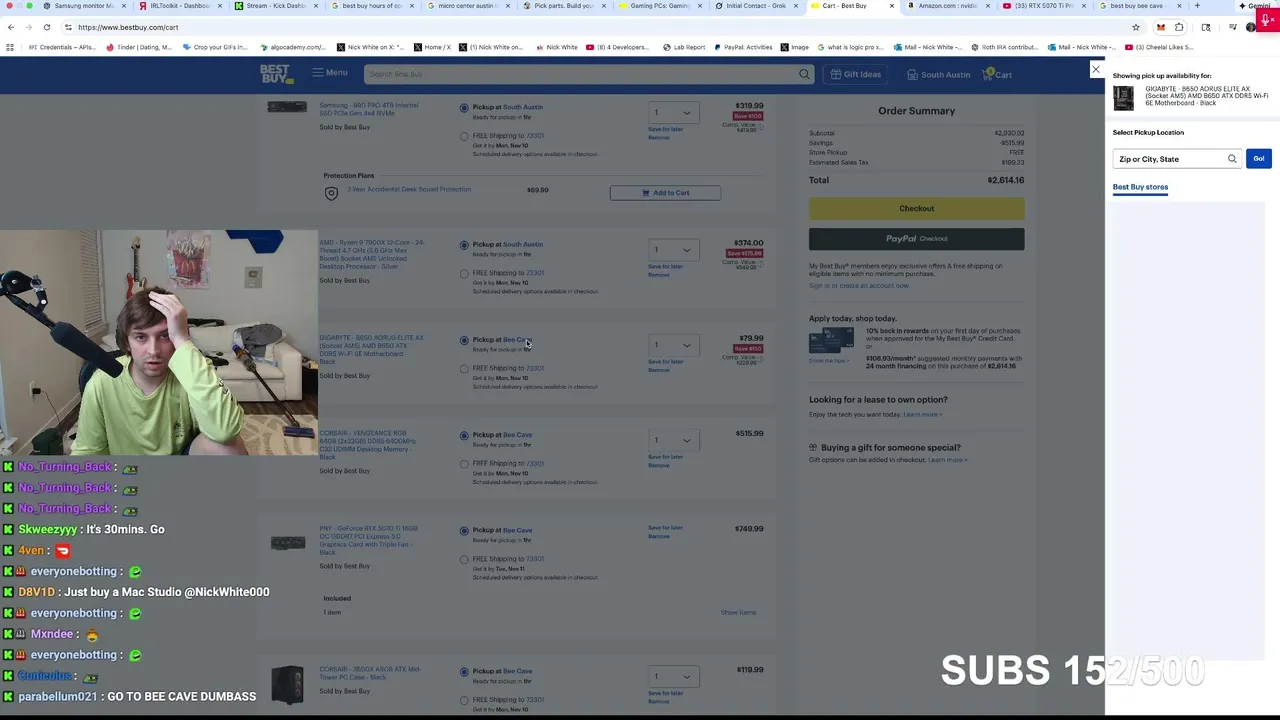Select FREE Shipping for Gigabyte motherboard
Image resolution: width=1280 pixels, height=720 pixels.
coord(464,369)
